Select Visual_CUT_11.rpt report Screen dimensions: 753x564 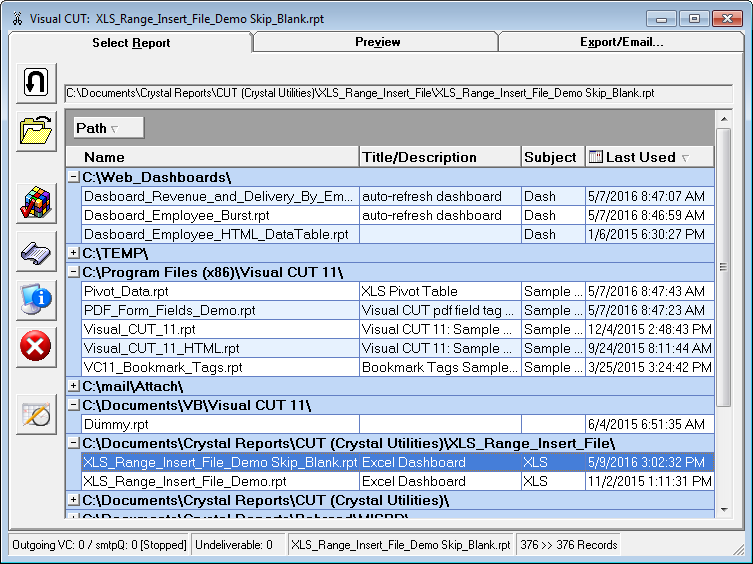tap(397, 329)
